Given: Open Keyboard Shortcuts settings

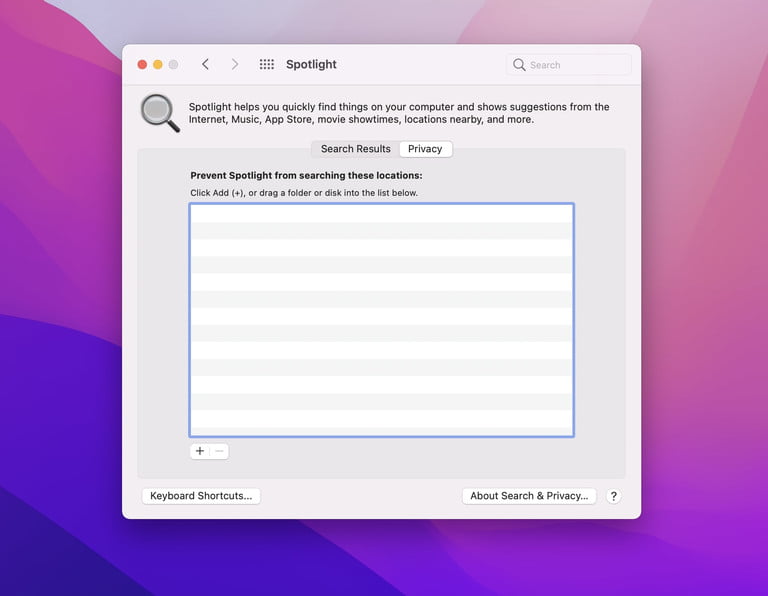Looking at the screenshot, I should (x=201, y=496).
